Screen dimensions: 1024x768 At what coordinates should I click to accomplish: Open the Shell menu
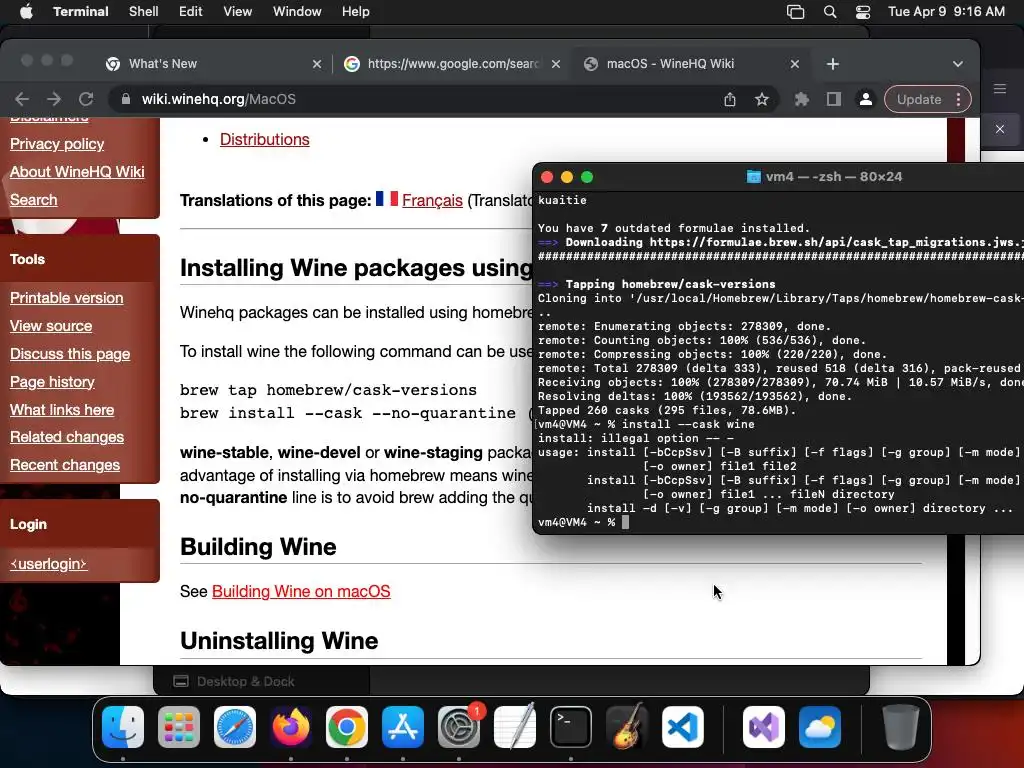[144, 12]
